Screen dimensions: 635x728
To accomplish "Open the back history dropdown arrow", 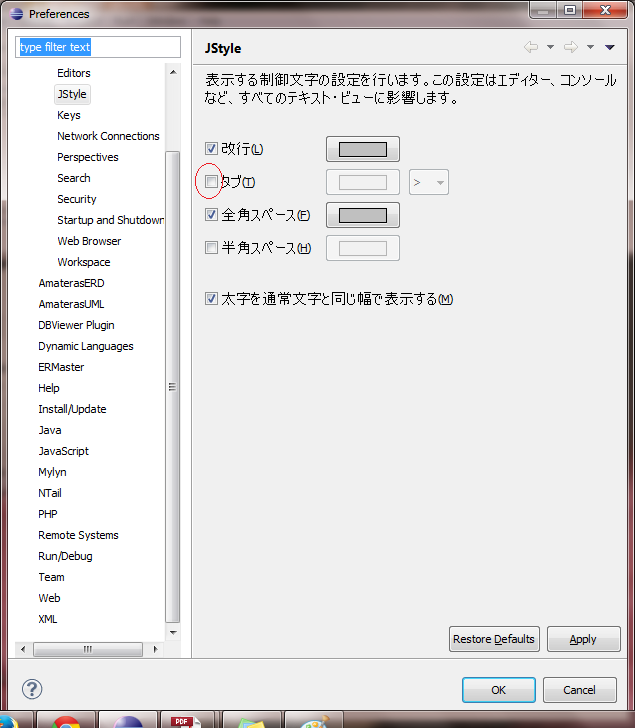I will (x=550, y=47).
